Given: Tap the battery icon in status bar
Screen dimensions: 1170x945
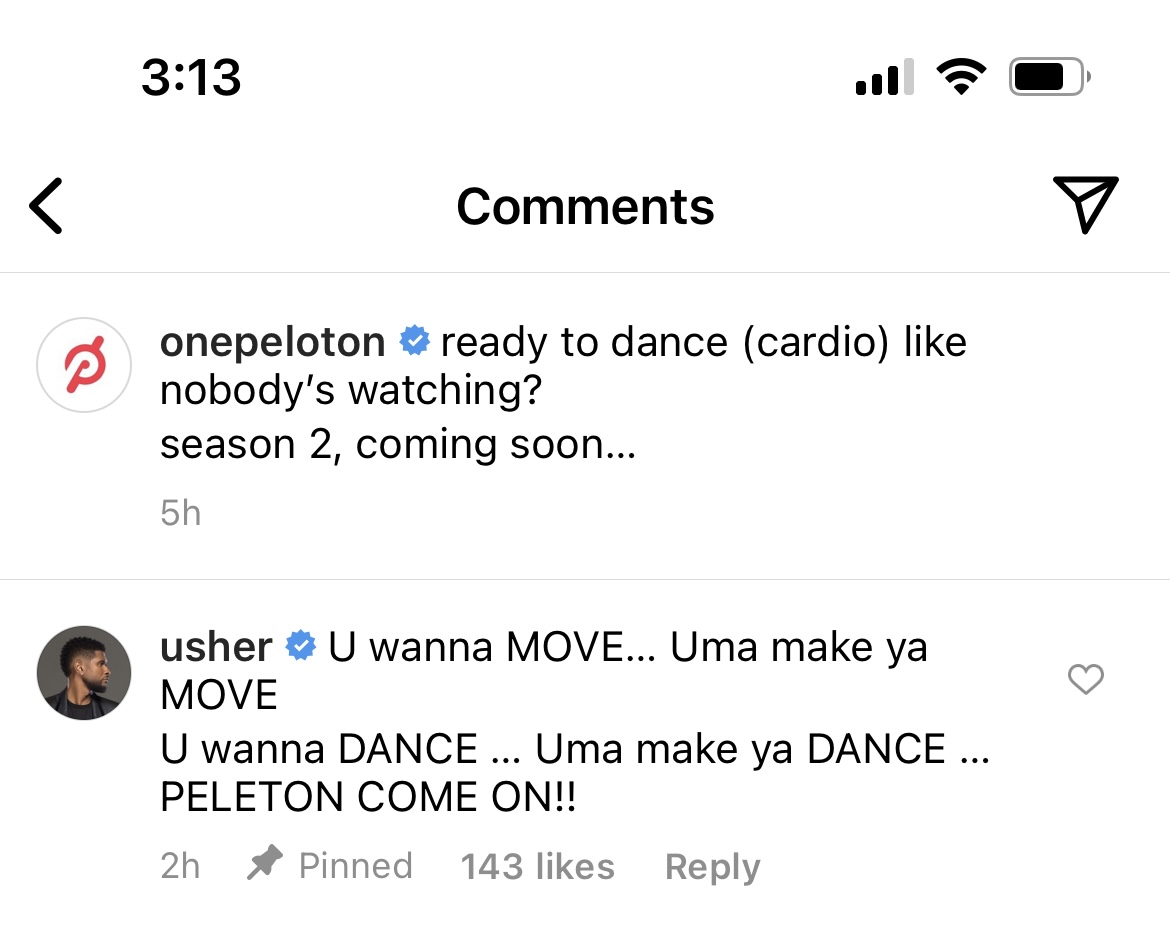Looking at the screenshot, I should click(x=1049, y=77).
